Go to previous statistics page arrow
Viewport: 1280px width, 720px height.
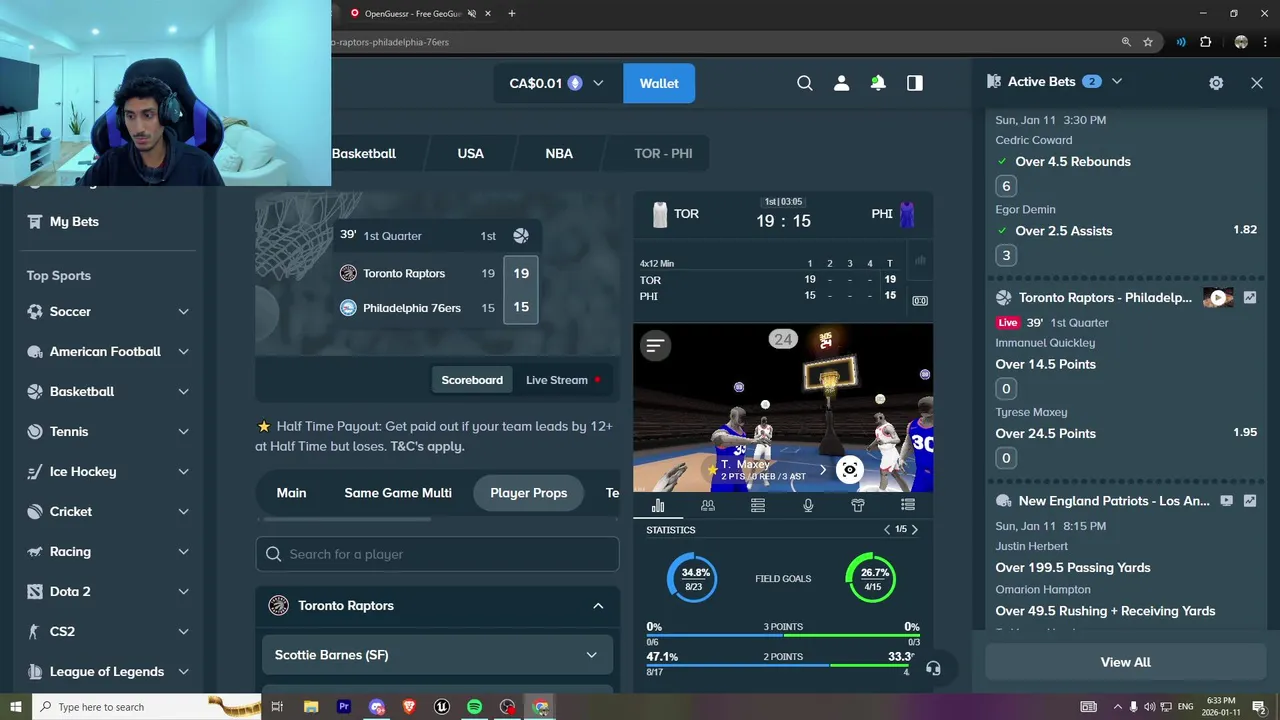(x=887, y=530)
